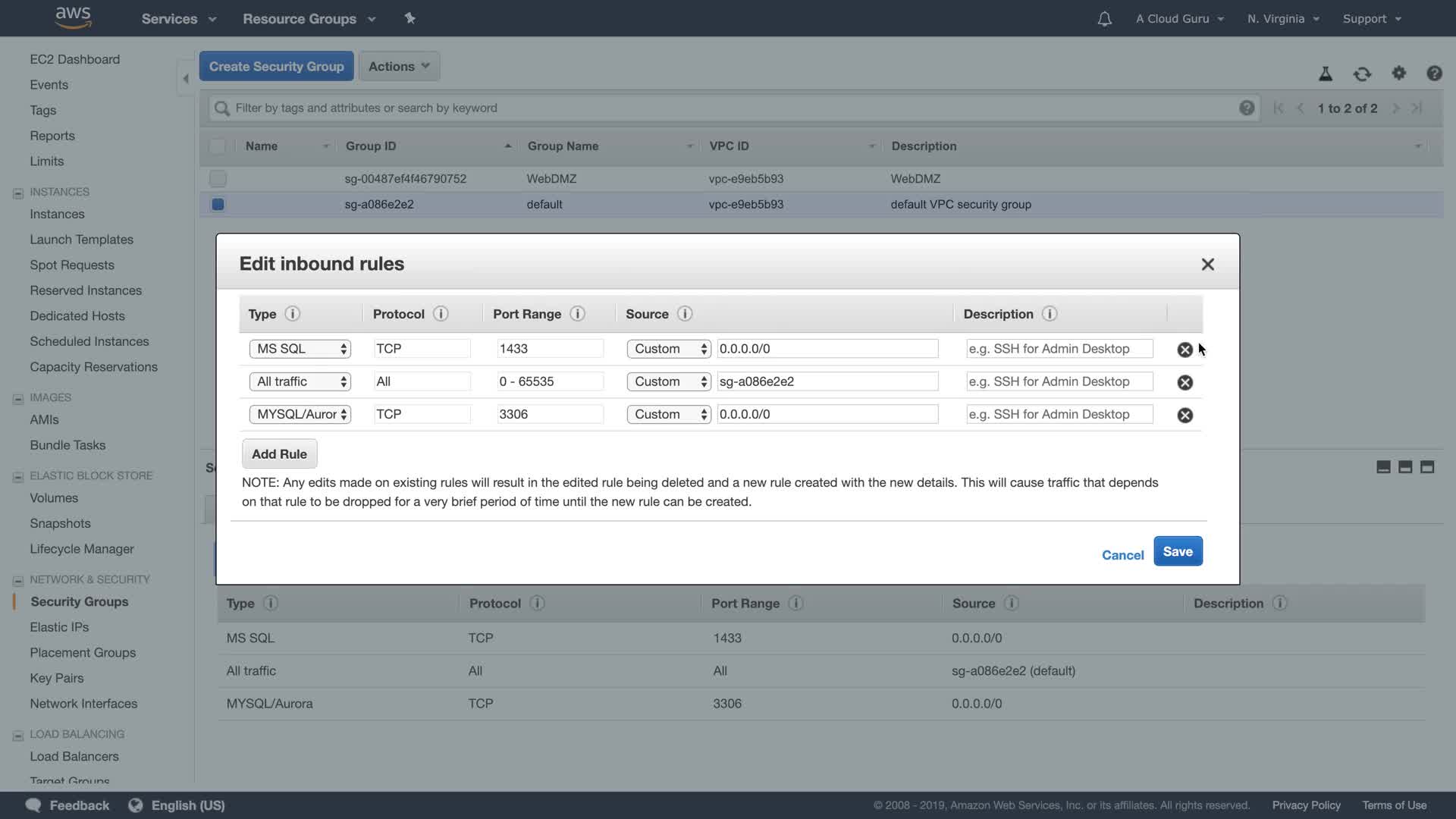This screenshot has height=819, width=1456.
Task: Toggle the select-all header checkbox
Action: click(218, 146)
